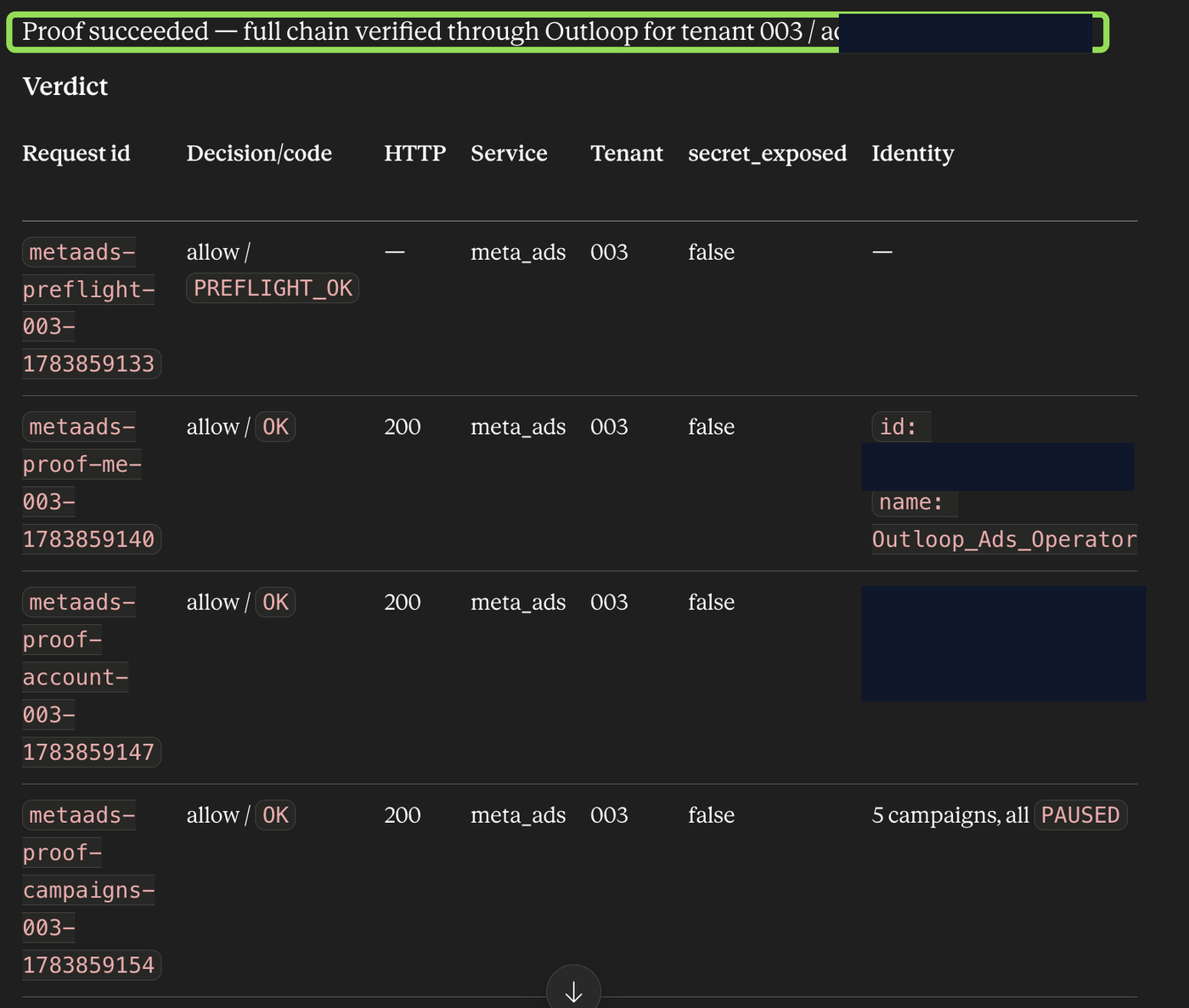Click OK badge in proof-me row
This screenshot has height=1008, width=1189.
pos(275,427)
